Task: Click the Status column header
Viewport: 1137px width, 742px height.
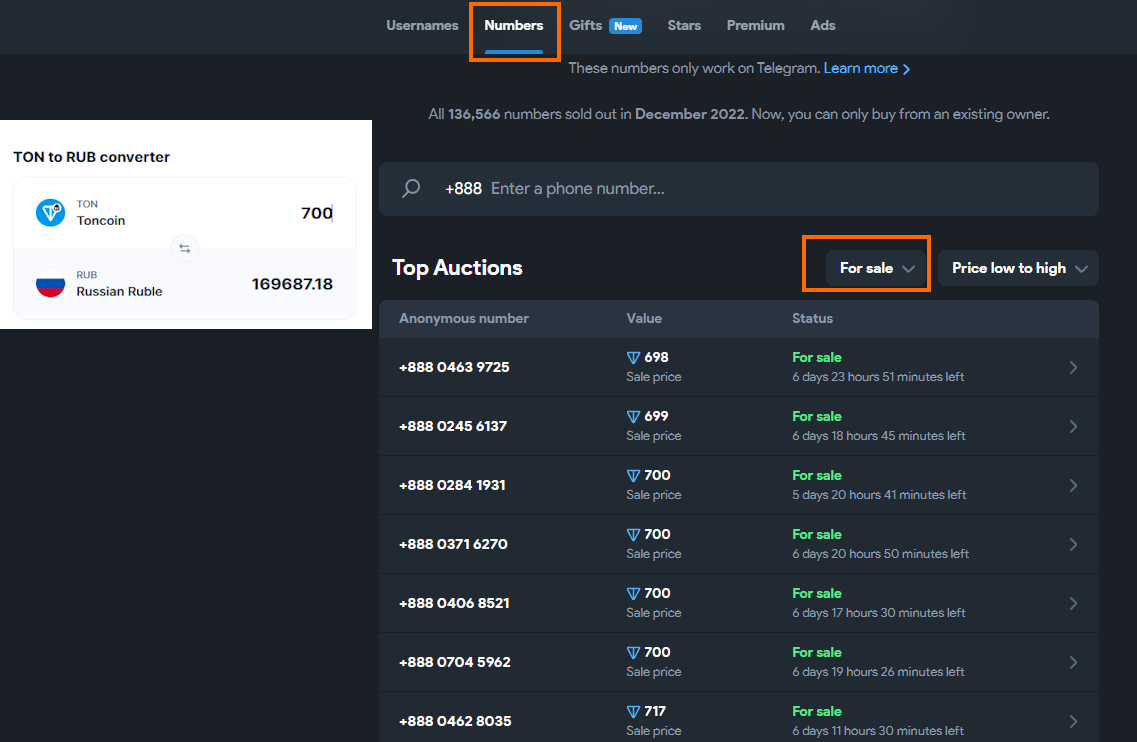Action: click(x=812, y=318)
